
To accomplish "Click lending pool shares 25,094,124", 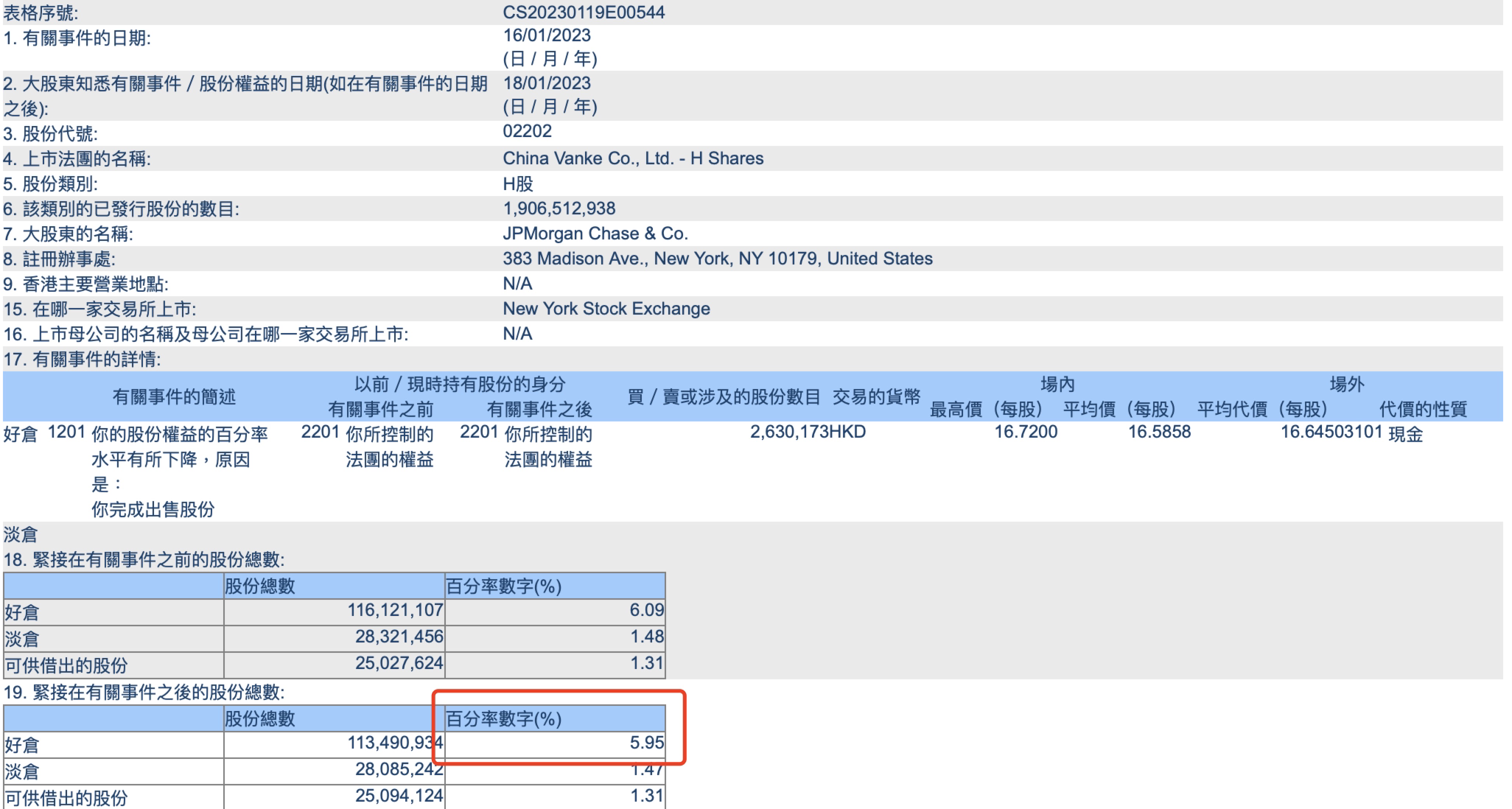I will [399, 796].
